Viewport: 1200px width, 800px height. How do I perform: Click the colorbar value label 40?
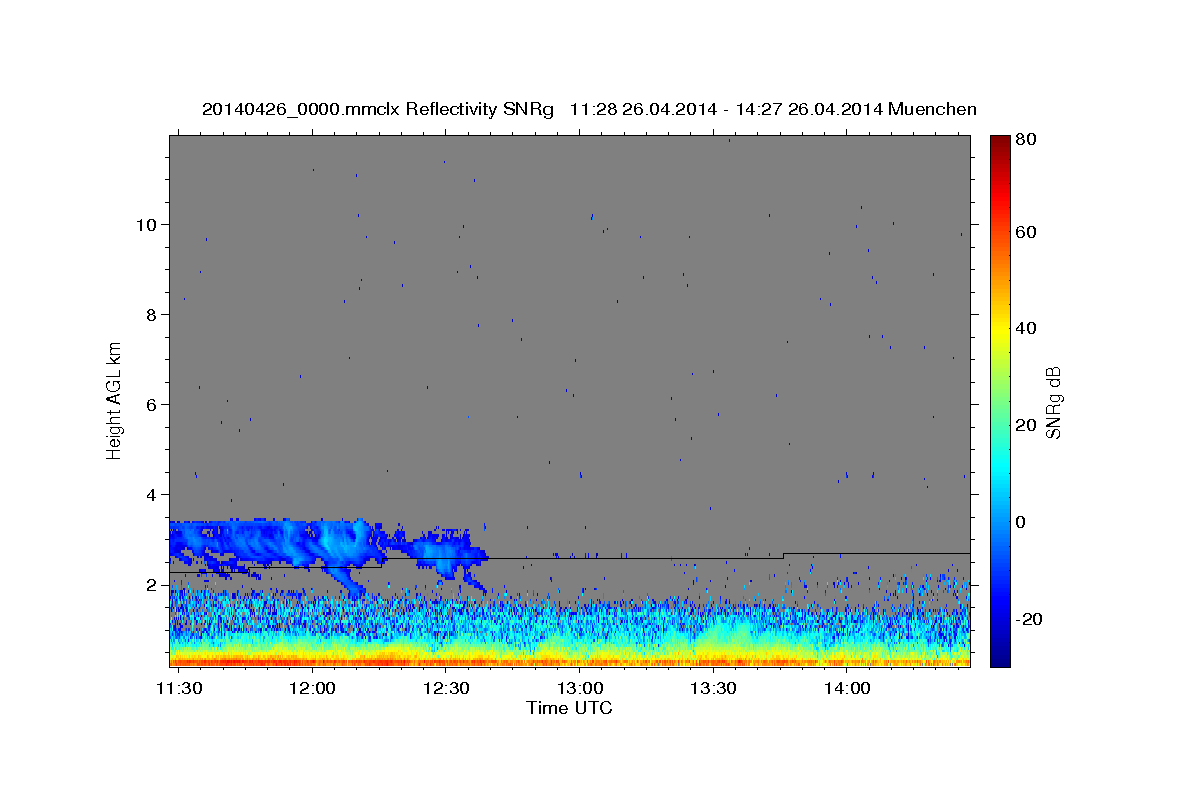click(1027, 328)
